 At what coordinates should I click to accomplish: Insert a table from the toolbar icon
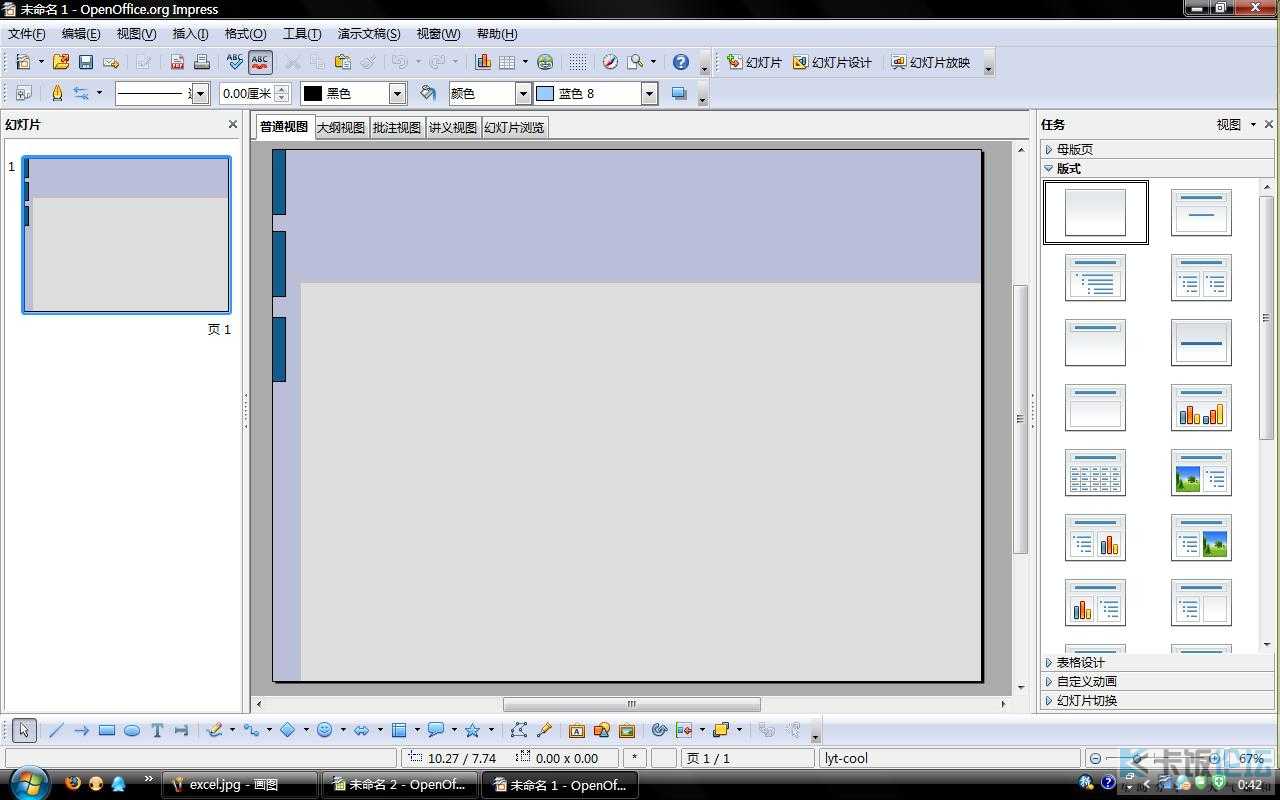point(507,62)
